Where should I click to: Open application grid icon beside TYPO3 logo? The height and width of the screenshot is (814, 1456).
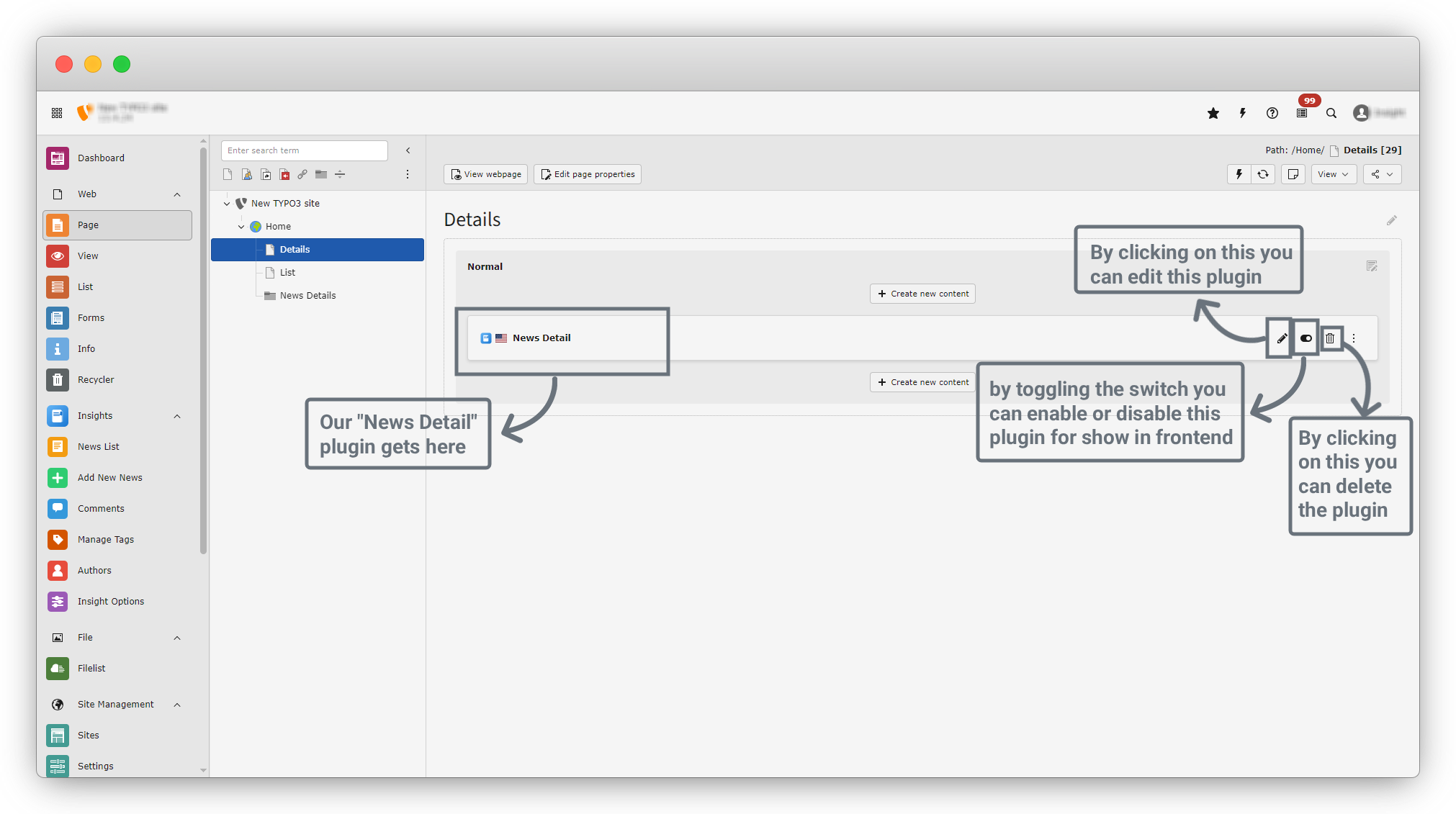coord(57,113)
